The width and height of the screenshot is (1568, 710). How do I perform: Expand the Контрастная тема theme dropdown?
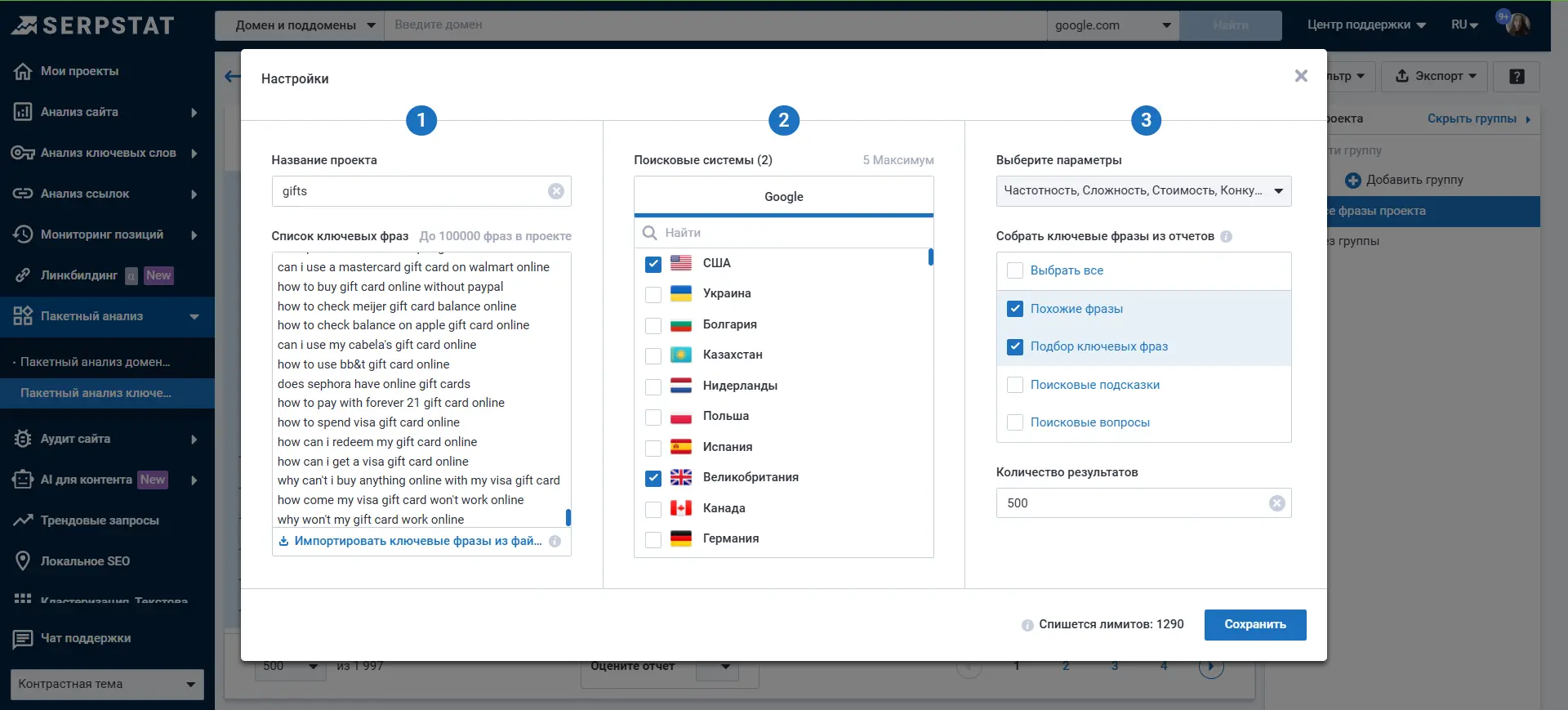click(x=107, y=684)
